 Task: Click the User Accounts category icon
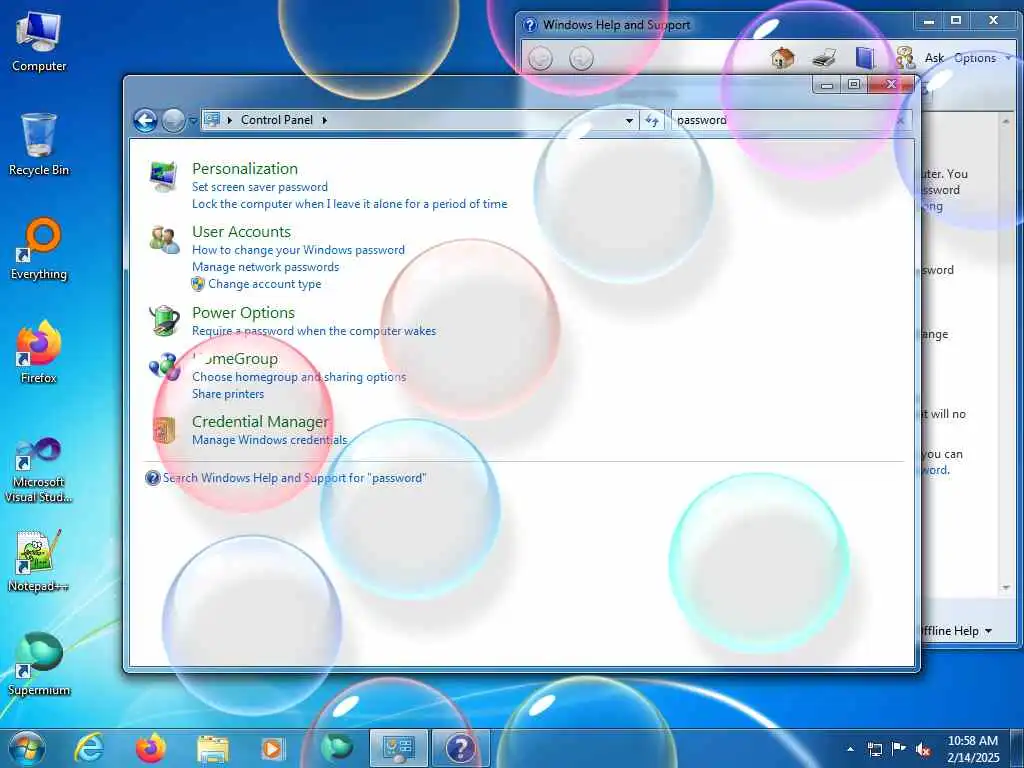tap(164, 240)
